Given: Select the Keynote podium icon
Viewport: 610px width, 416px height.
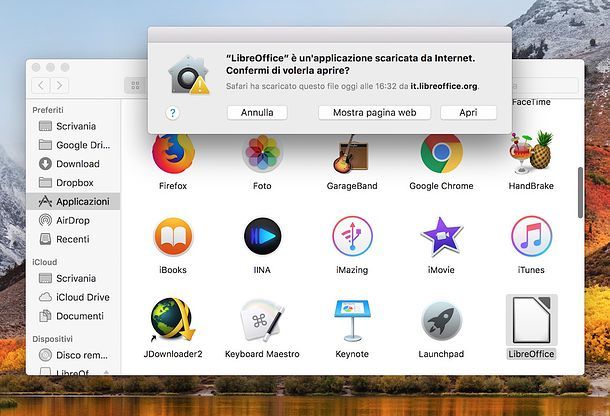Looking at the screenshot, I should point(352,321).
